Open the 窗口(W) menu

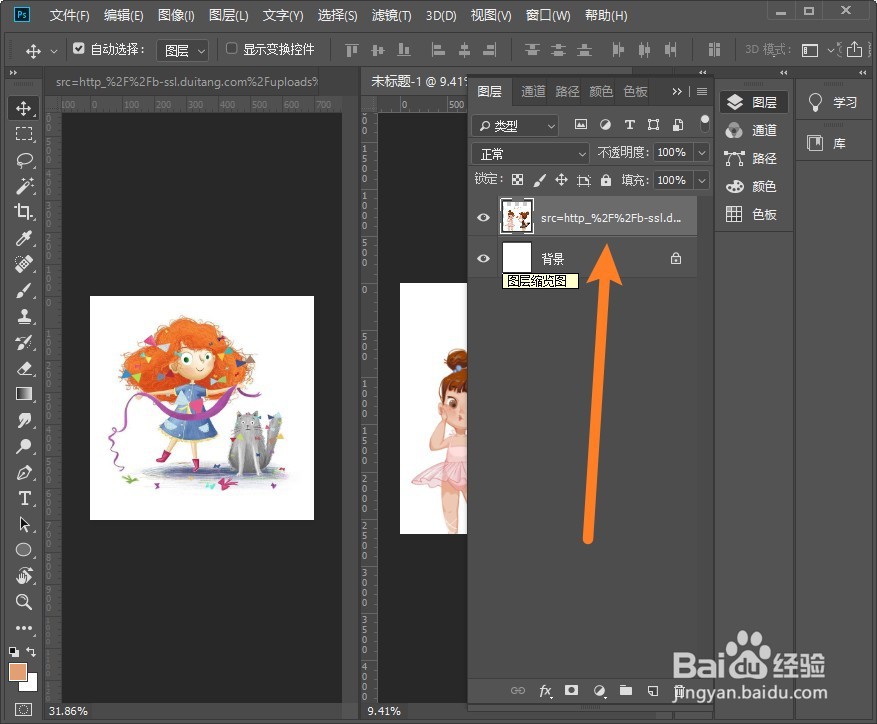tap(548, 16)
